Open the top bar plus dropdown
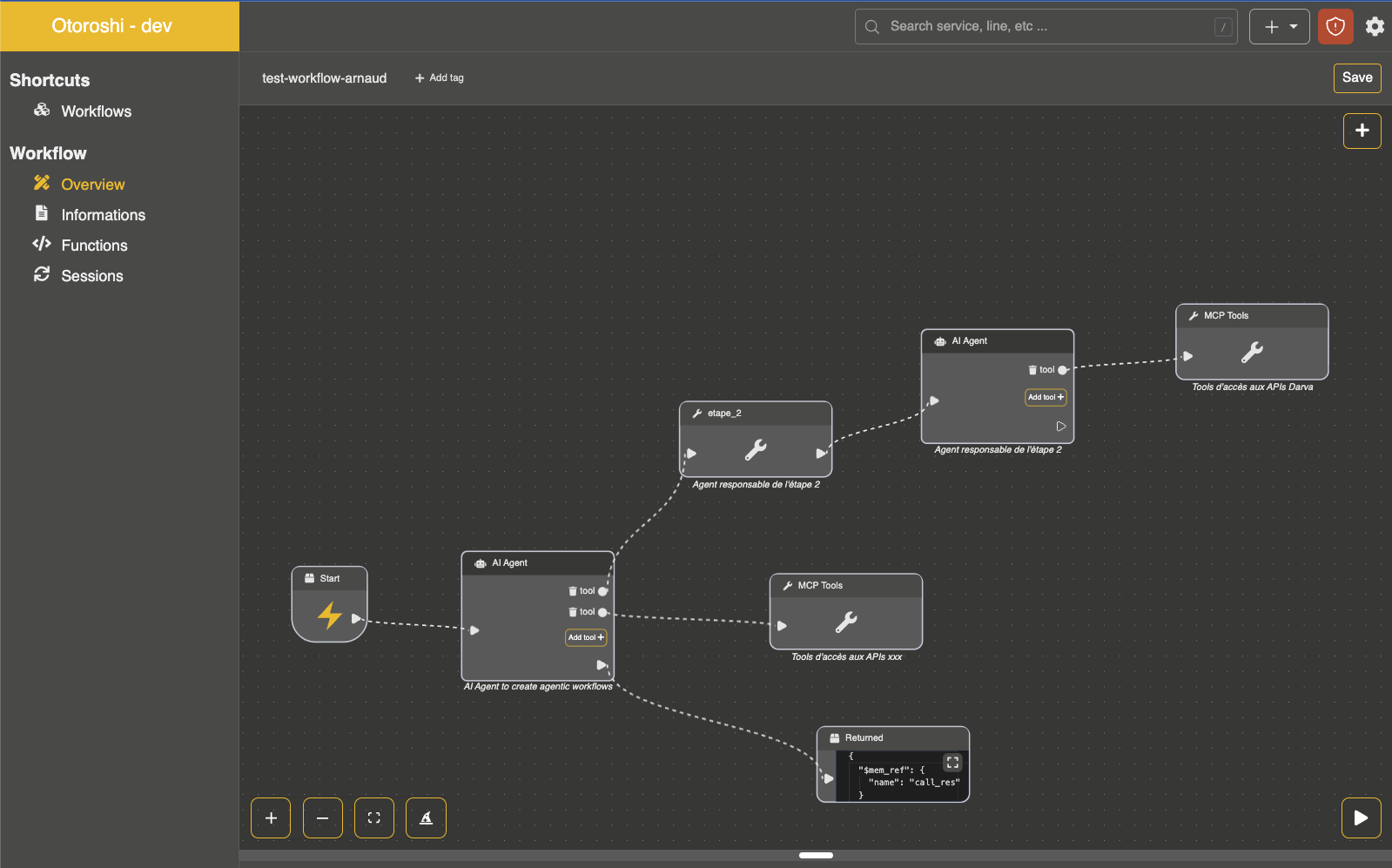The image size is (1392, 868). 1279,27
